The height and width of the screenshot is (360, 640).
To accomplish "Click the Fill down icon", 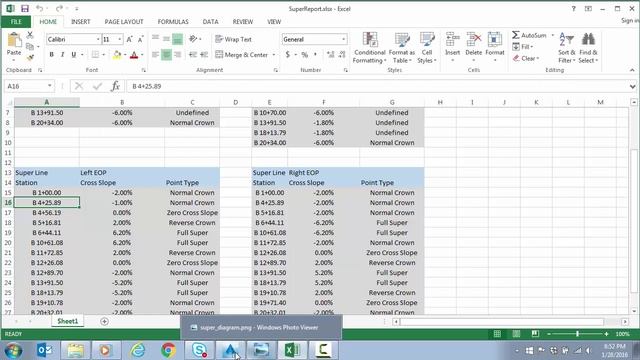I will (x=516, y=47).
